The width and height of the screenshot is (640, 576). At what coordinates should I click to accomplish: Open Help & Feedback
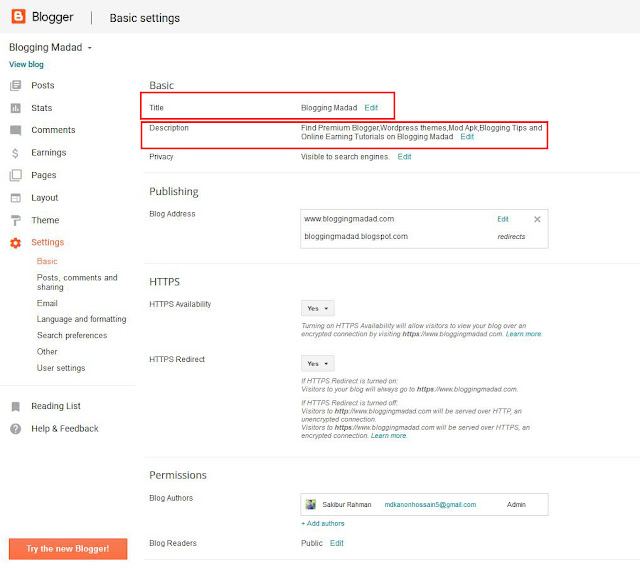tap(65, 428)
